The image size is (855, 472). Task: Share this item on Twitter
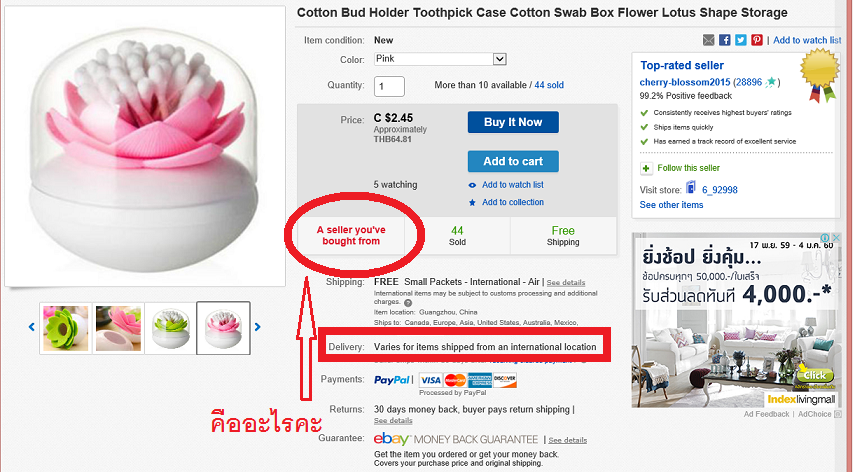click(740, 40)
